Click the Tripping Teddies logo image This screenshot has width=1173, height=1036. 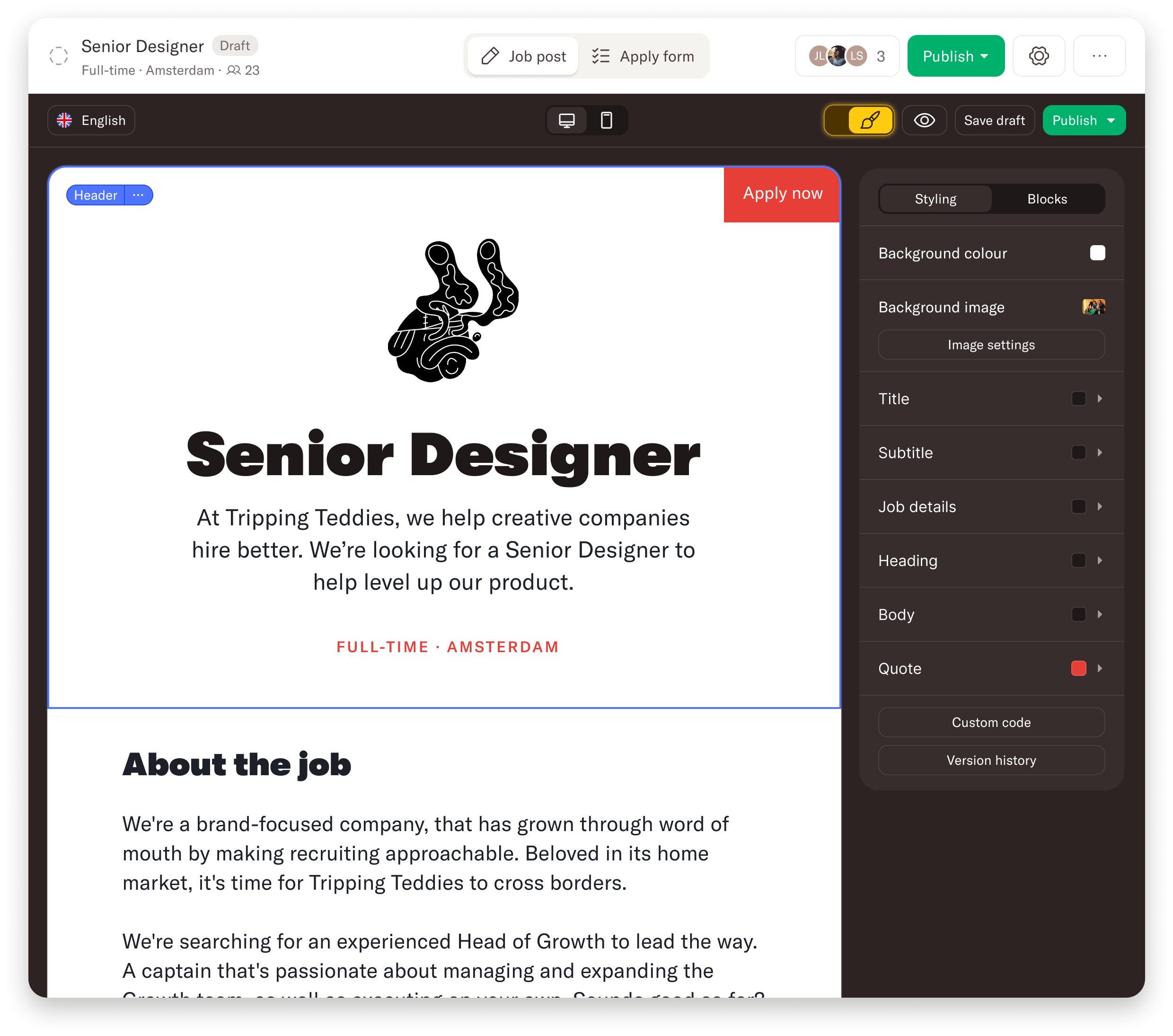tap(453, 310)
